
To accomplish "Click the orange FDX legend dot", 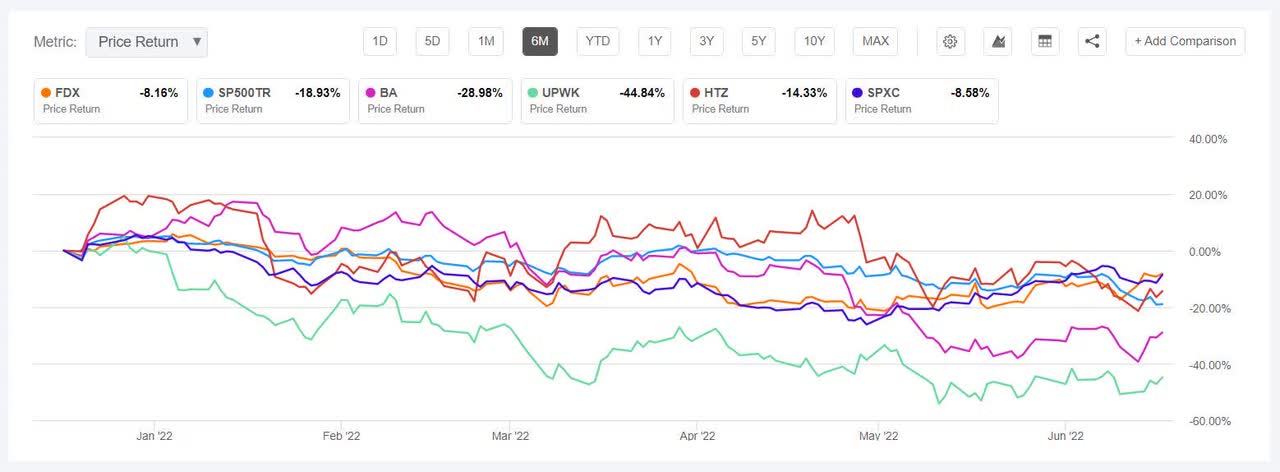I will coord(46,93).
